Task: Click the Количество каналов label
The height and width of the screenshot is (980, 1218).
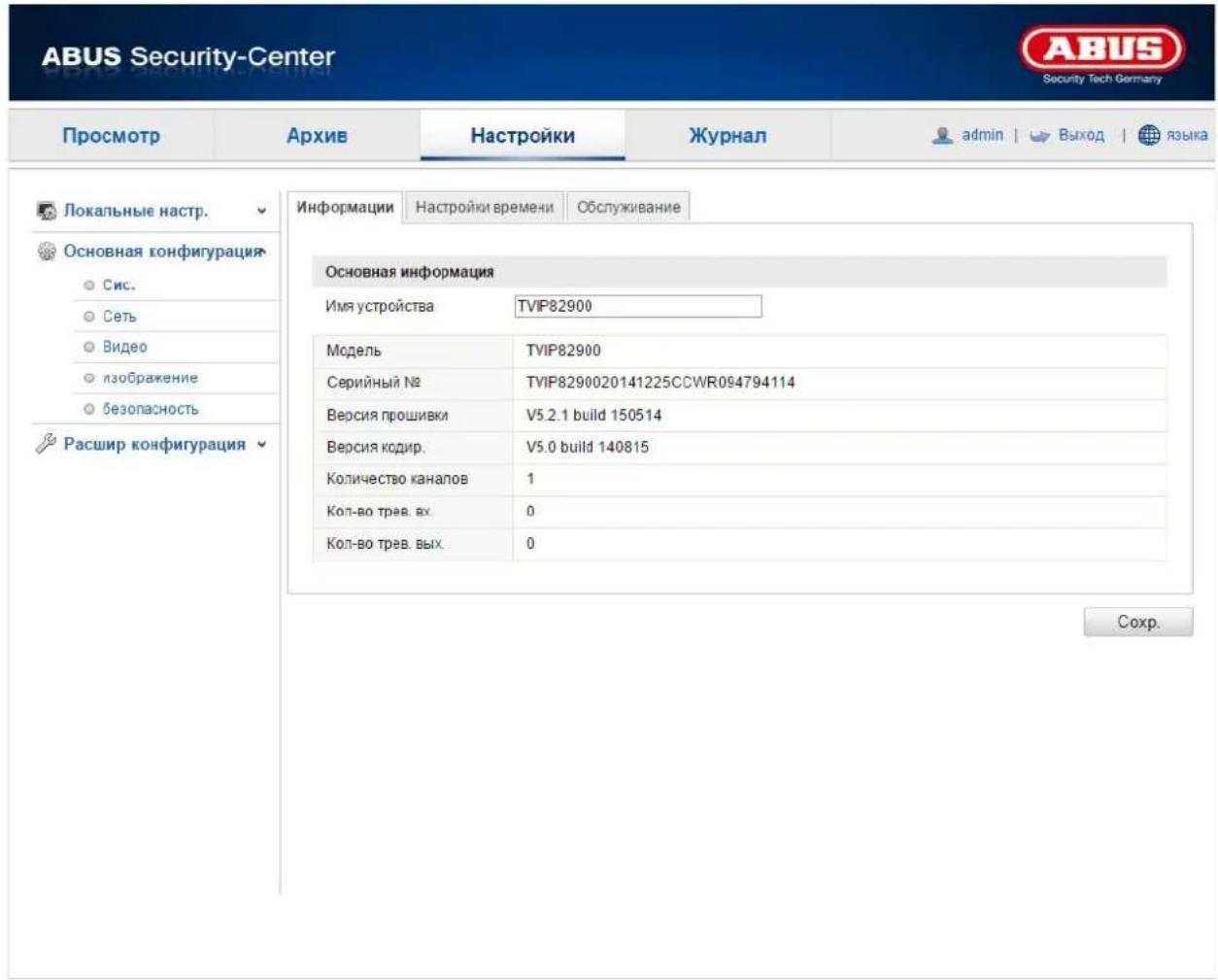Action: pos(397,479)
